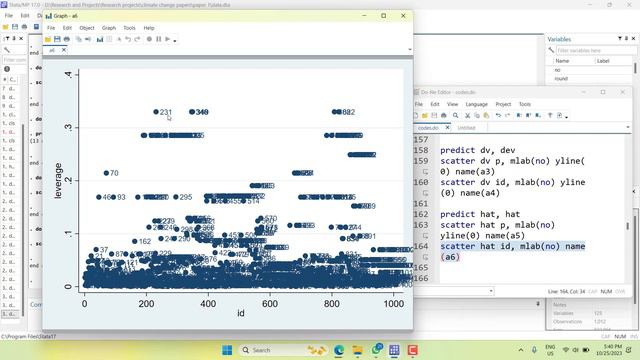Switch to codes.do tab

click(428, 128)
